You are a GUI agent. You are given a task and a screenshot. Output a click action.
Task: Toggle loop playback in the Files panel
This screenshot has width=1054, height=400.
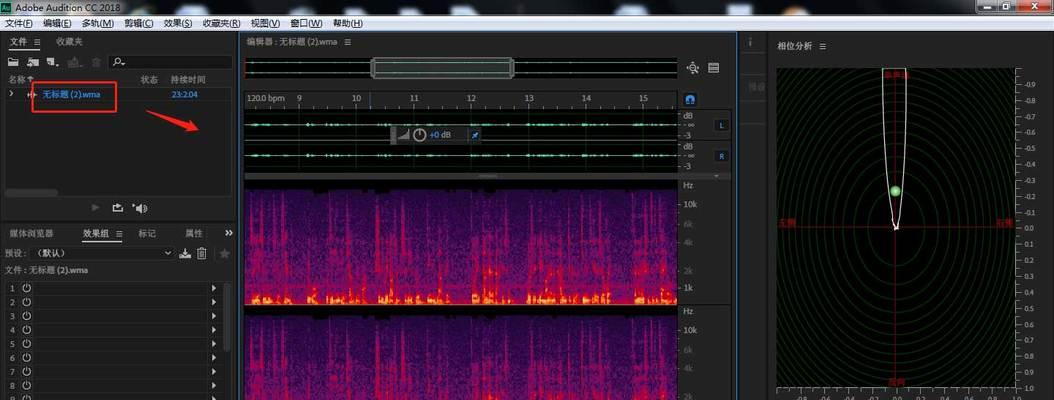pos(118,208)
